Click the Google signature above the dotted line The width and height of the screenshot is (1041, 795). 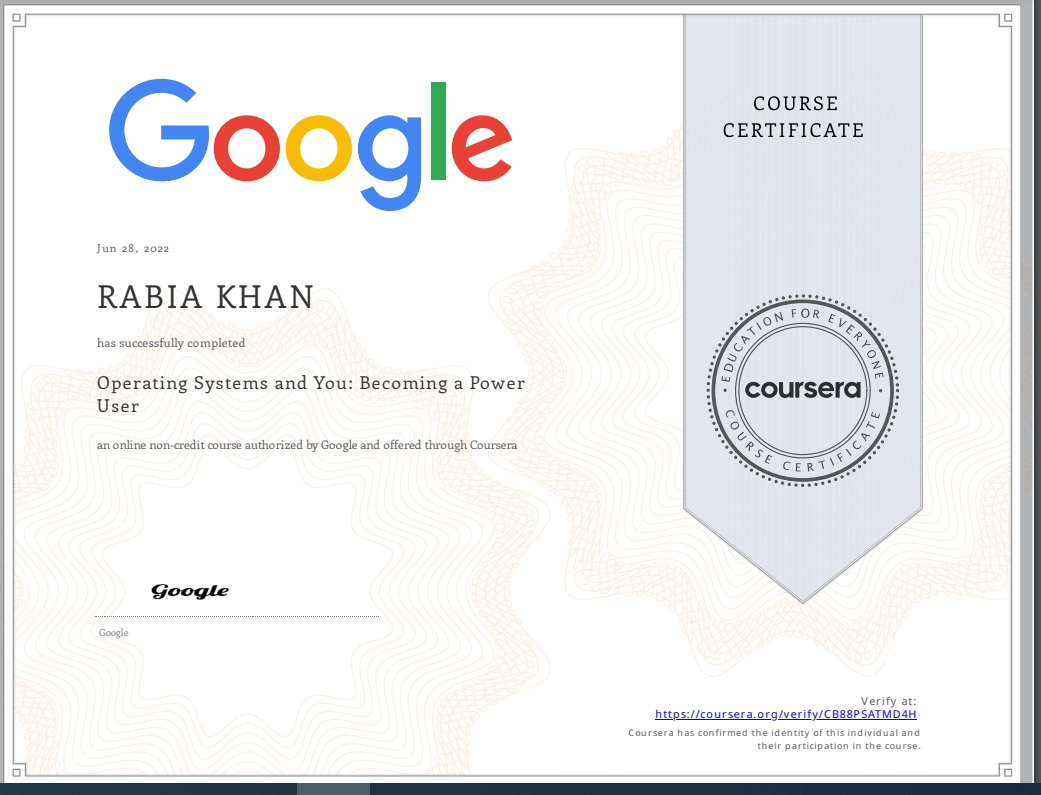pyautogui.click(x=190, y=590)
